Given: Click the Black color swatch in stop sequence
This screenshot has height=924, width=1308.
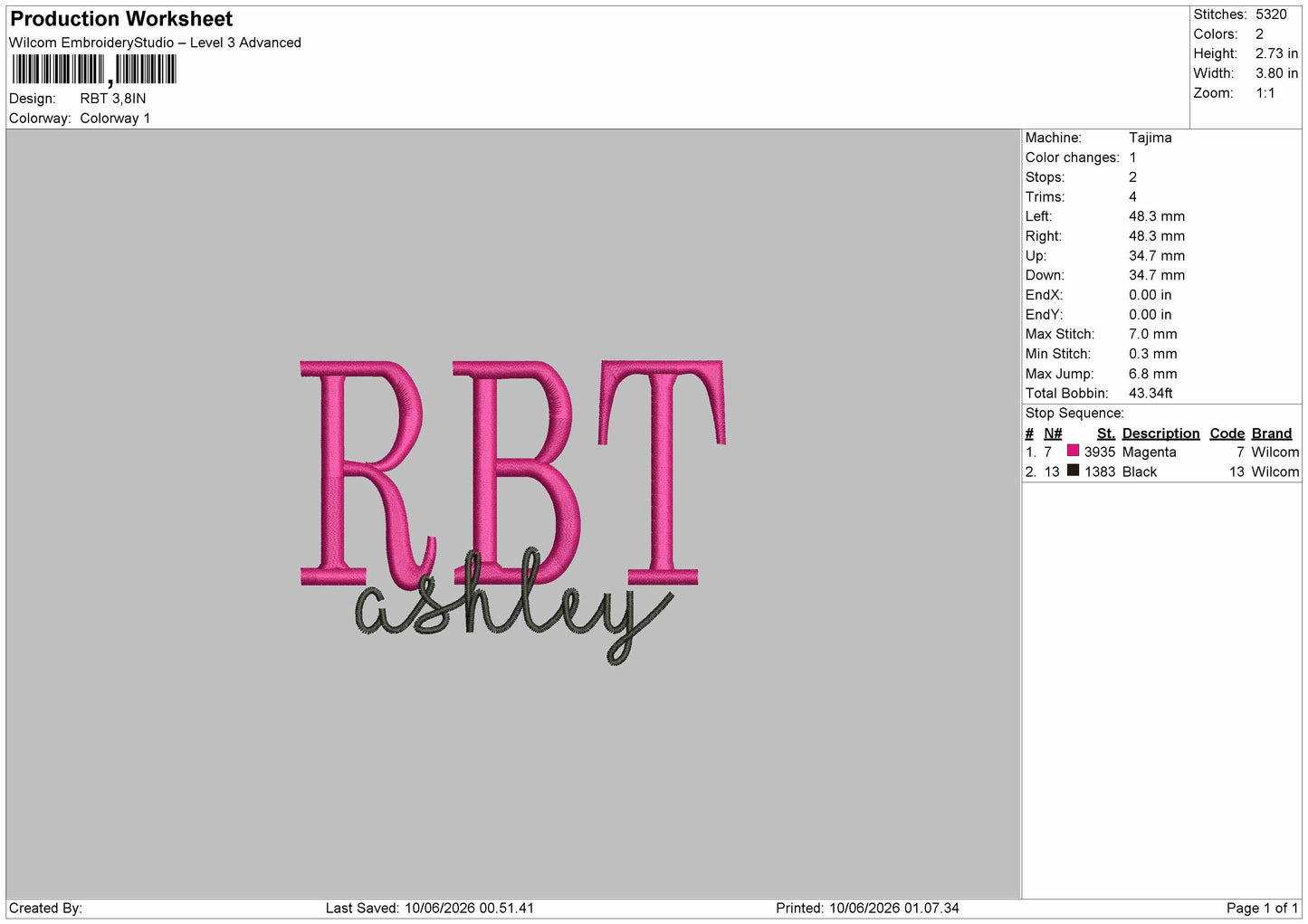Looking at the screenshot, I should pos(1073,471).
